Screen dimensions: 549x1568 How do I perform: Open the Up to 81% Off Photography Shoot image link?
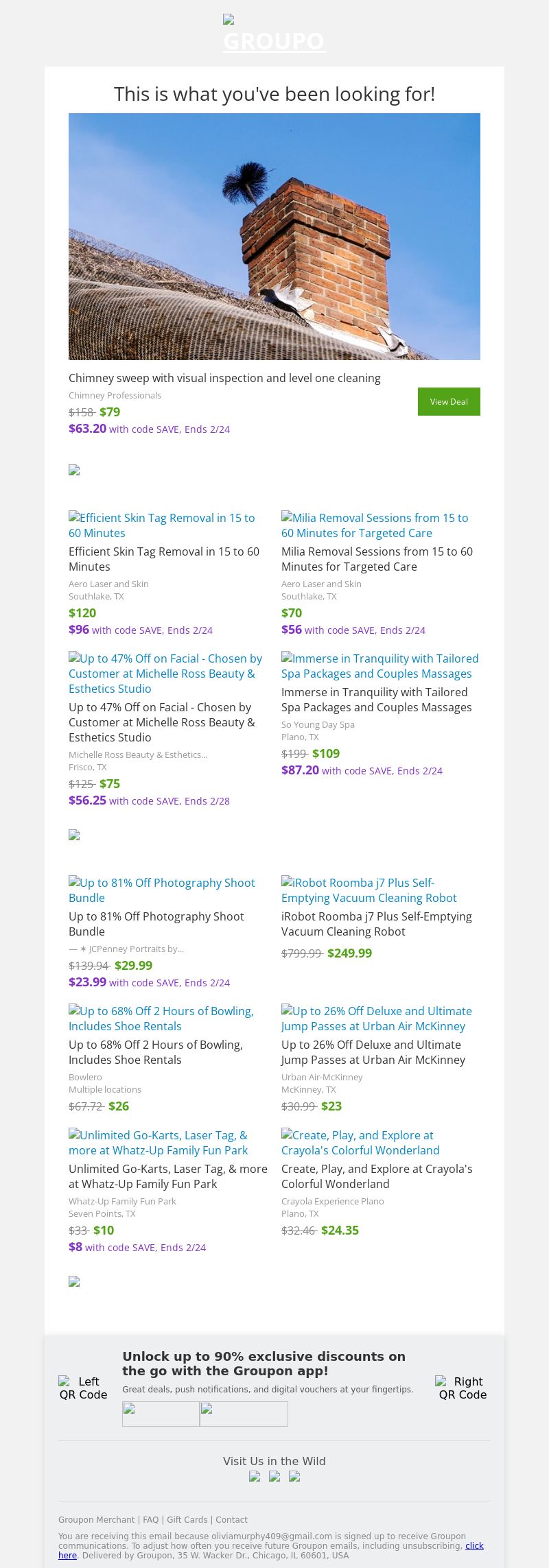pos(161,890)
